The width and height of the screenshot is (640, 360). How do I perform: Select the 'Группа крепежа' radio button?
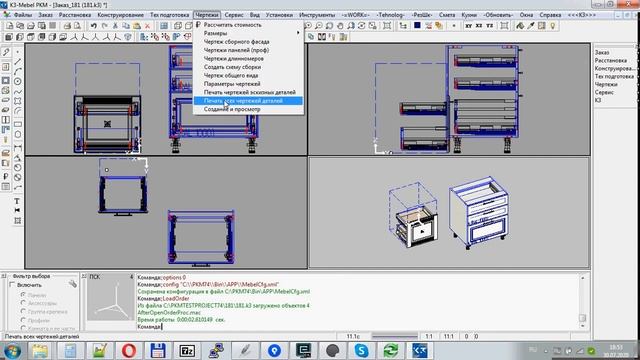click(x=23, y=311)
